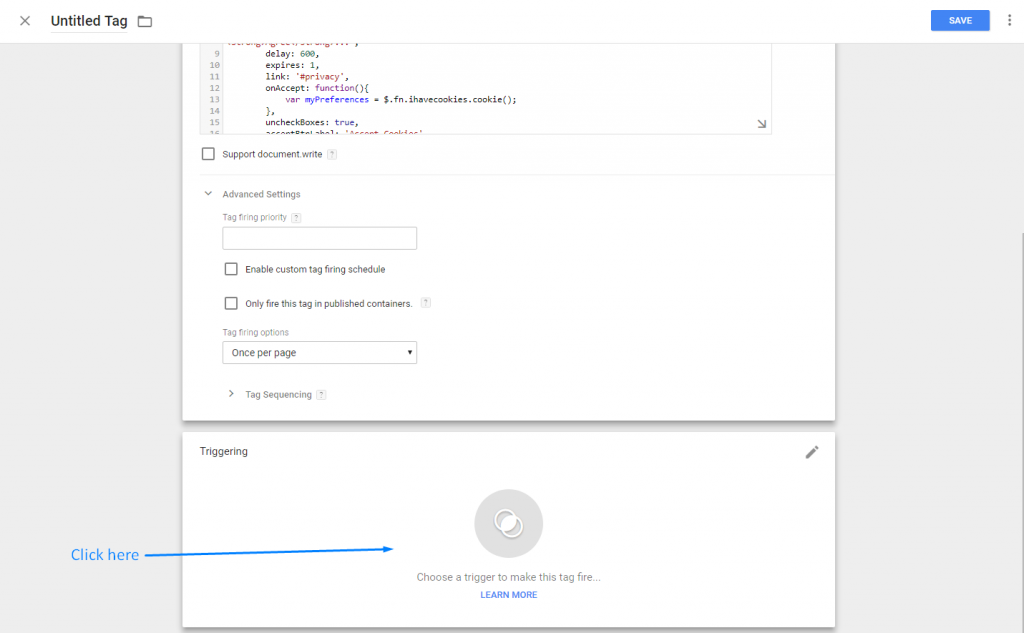
Task: Open help for Support document.write
Action: (x=332, y=154)
